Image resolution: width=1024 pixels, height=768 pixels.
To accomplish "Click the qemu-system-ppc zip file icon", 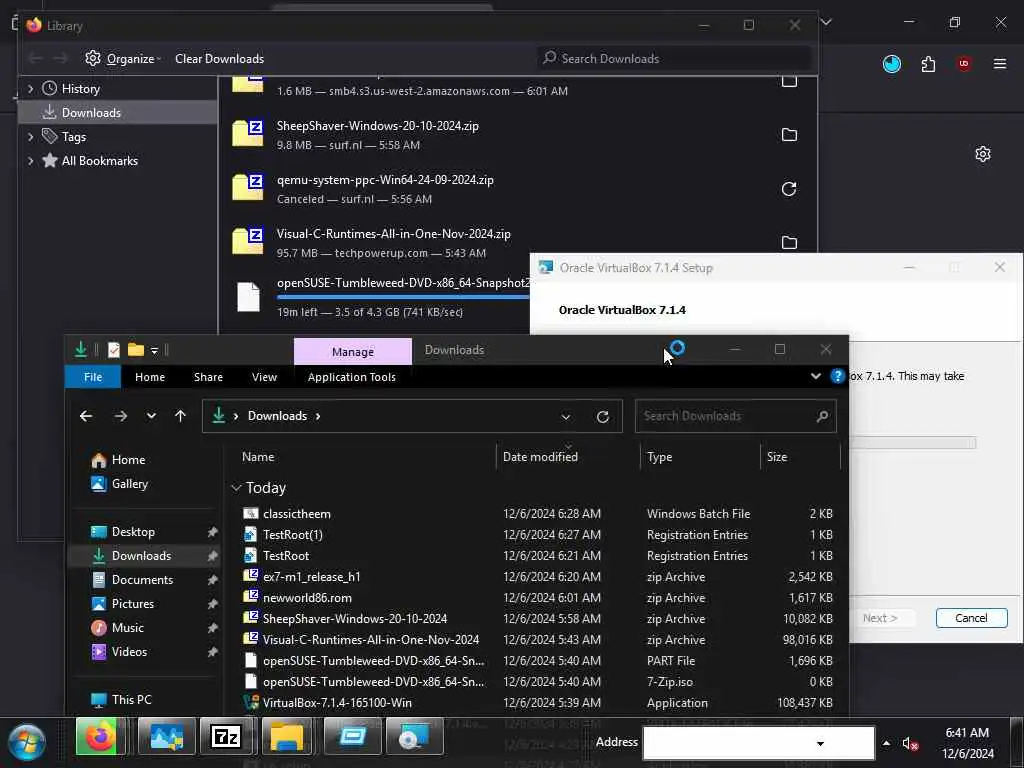I will click(x=248, y=188).
